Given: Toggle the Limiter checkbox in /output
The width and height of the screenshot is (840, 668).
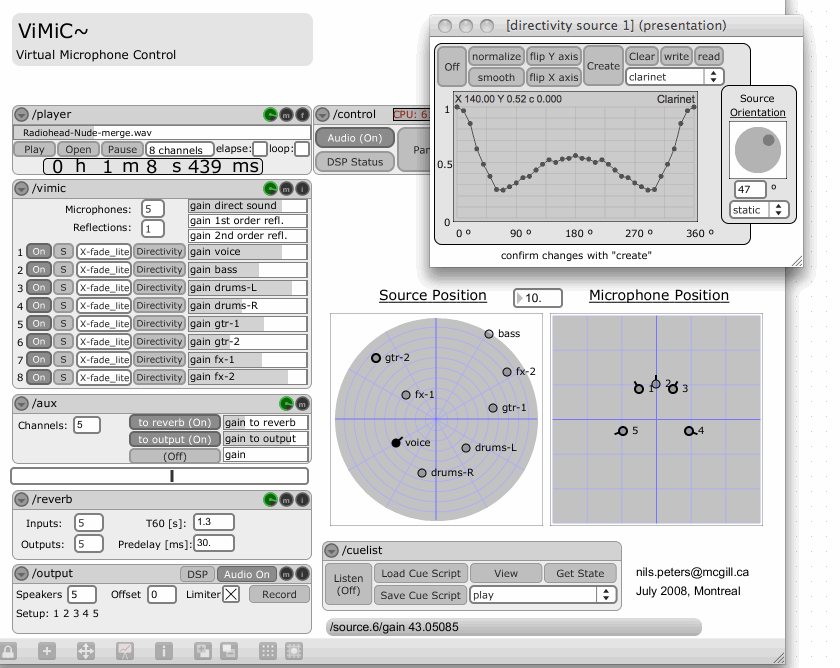Looking at the screenshot, I should pos(231,594).
